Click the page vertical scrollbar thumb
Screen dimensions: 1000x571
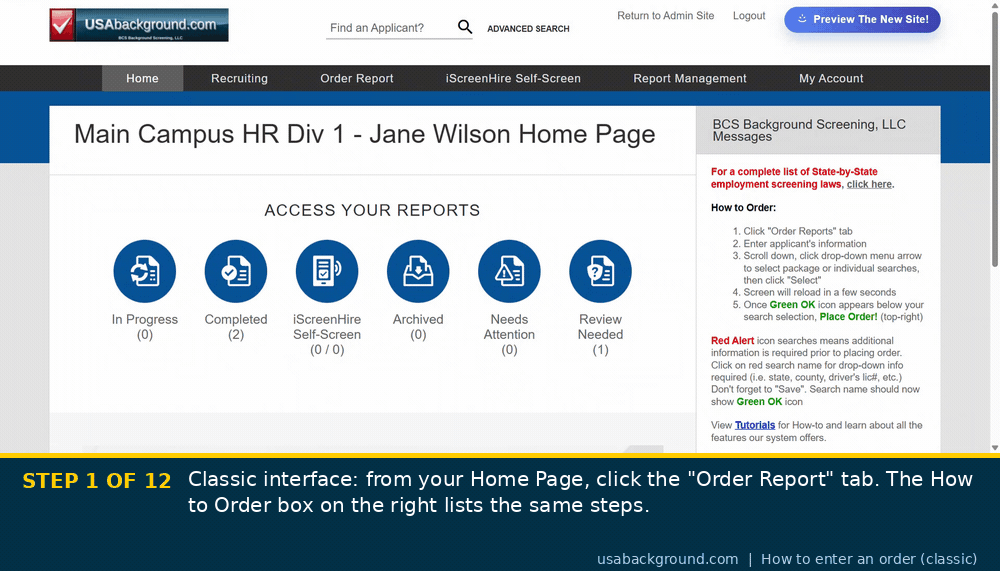[x=995, y=137]
